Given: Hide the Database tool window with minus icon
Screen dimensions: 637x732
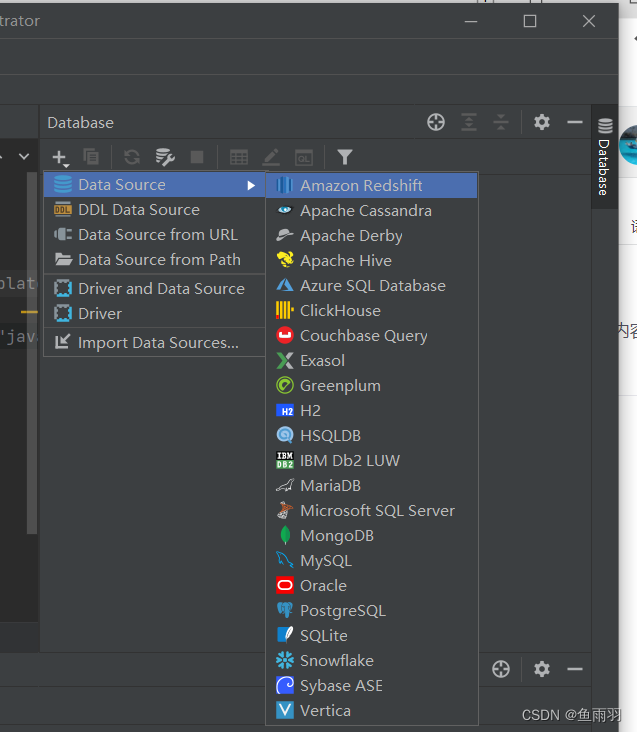Looking at the screenshot, I should pyautogui.click(x=575, y=122).
